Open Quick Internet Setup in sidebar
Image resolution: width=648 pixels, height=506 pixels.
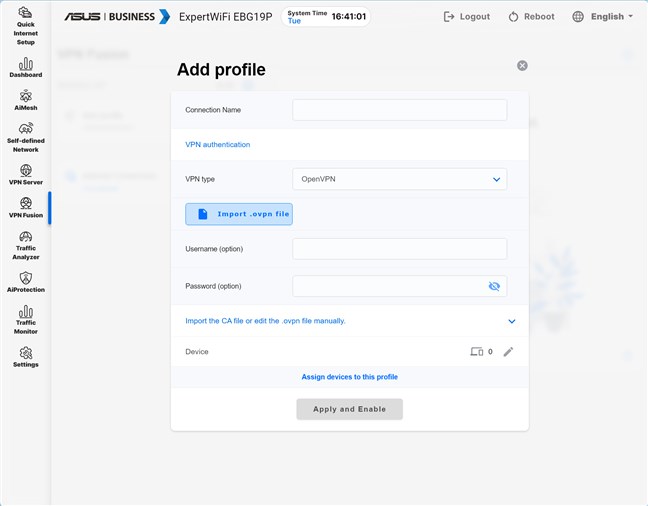click(x=26, y=26)
